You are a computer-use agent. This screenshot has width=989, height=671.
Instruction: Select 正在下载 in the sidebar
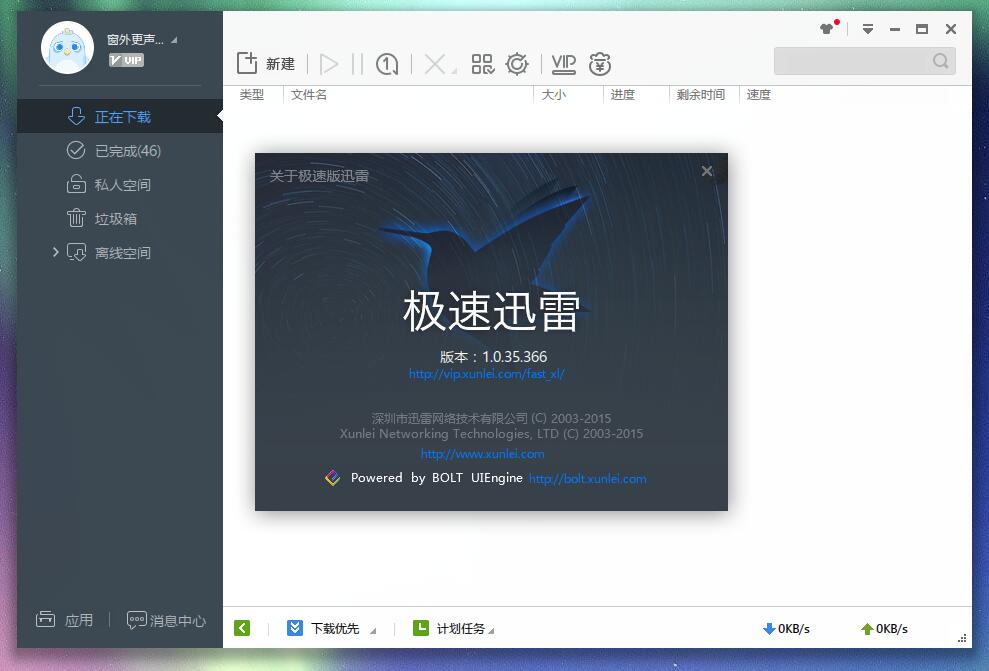120,116
